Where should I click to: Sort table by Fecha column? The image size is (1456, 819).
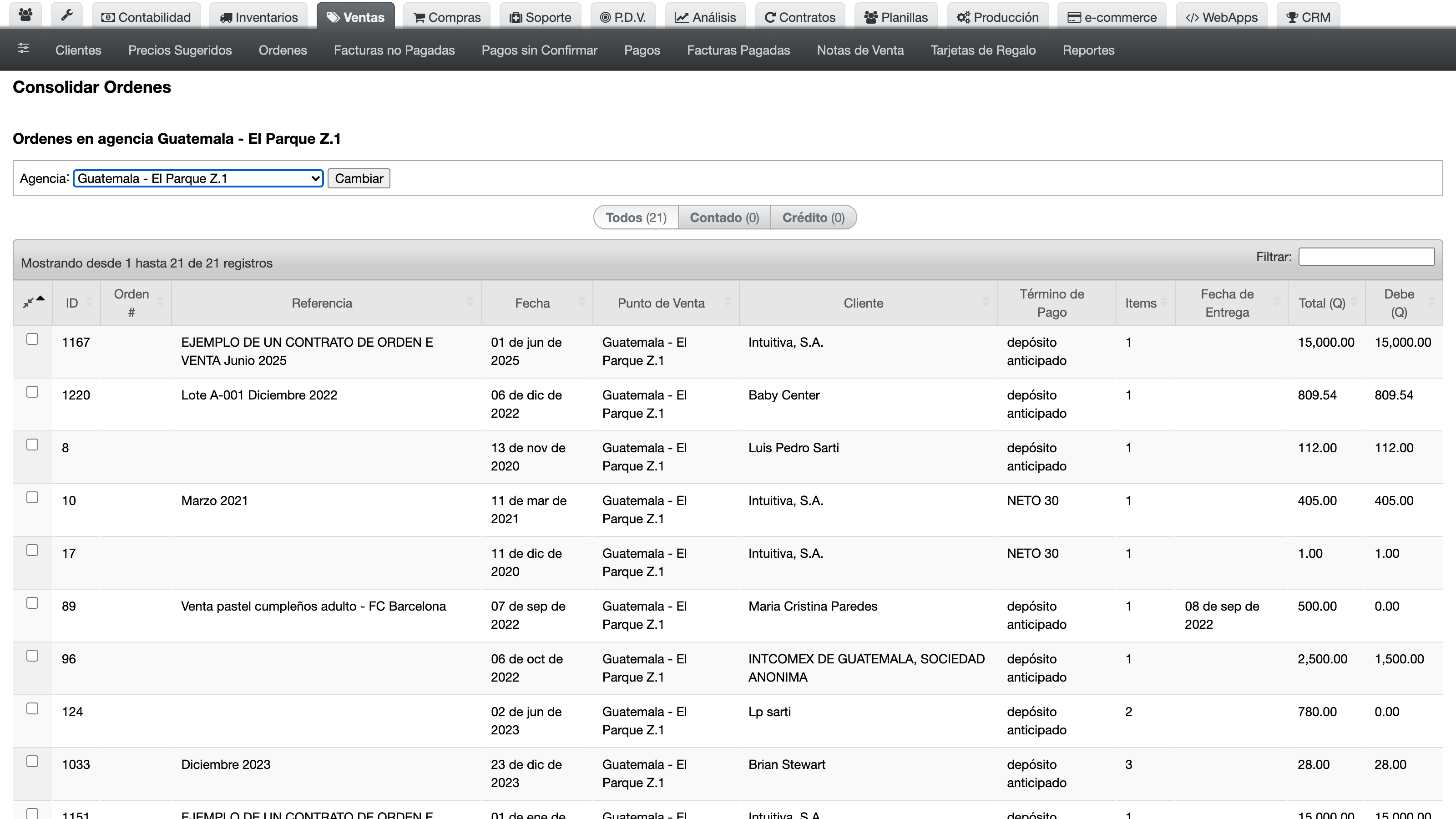coord(537,303)
